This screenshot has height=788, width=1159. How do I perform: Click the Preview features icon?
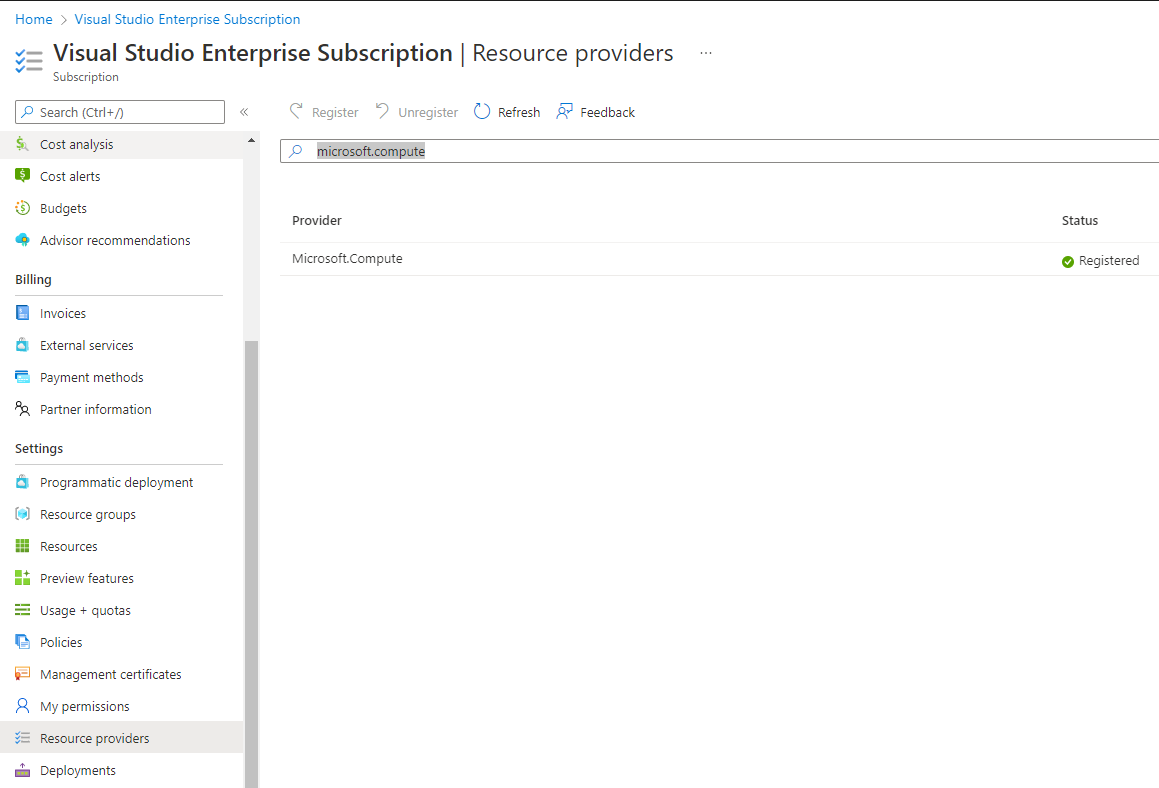pos(22,577)
